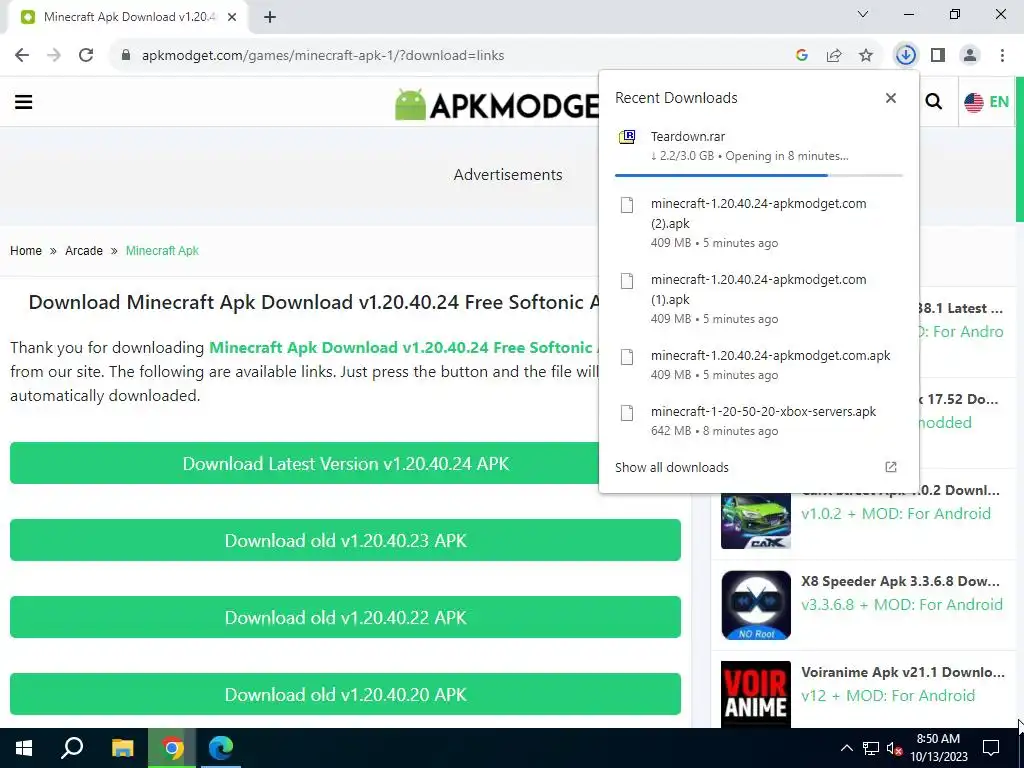
Task: Click file icon of minecraft (1).apk download
Action: [x=627, y=281]
